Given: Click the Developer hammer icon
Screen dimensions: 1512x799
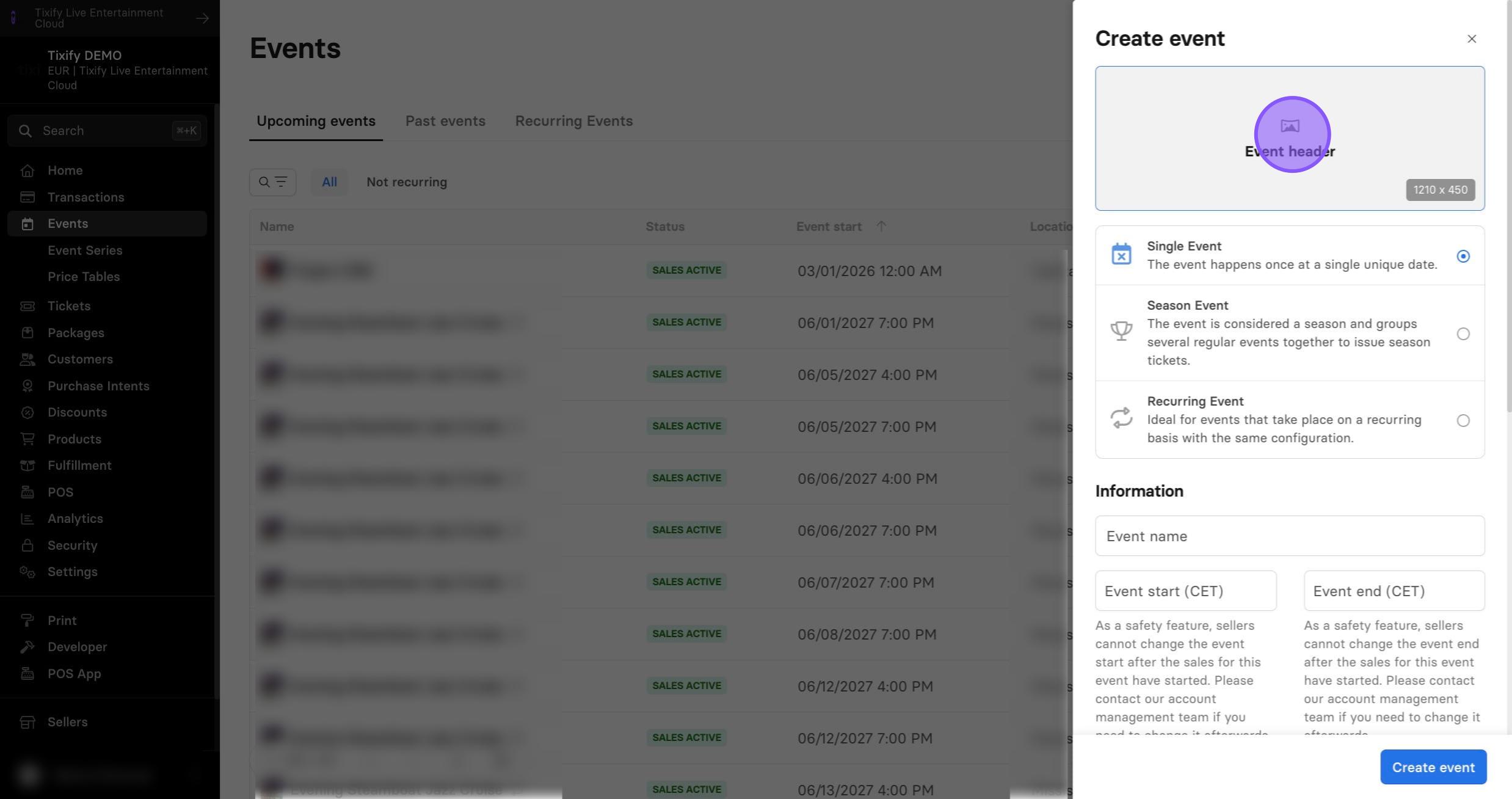Looking at the screenshot, I should [27, 647].
